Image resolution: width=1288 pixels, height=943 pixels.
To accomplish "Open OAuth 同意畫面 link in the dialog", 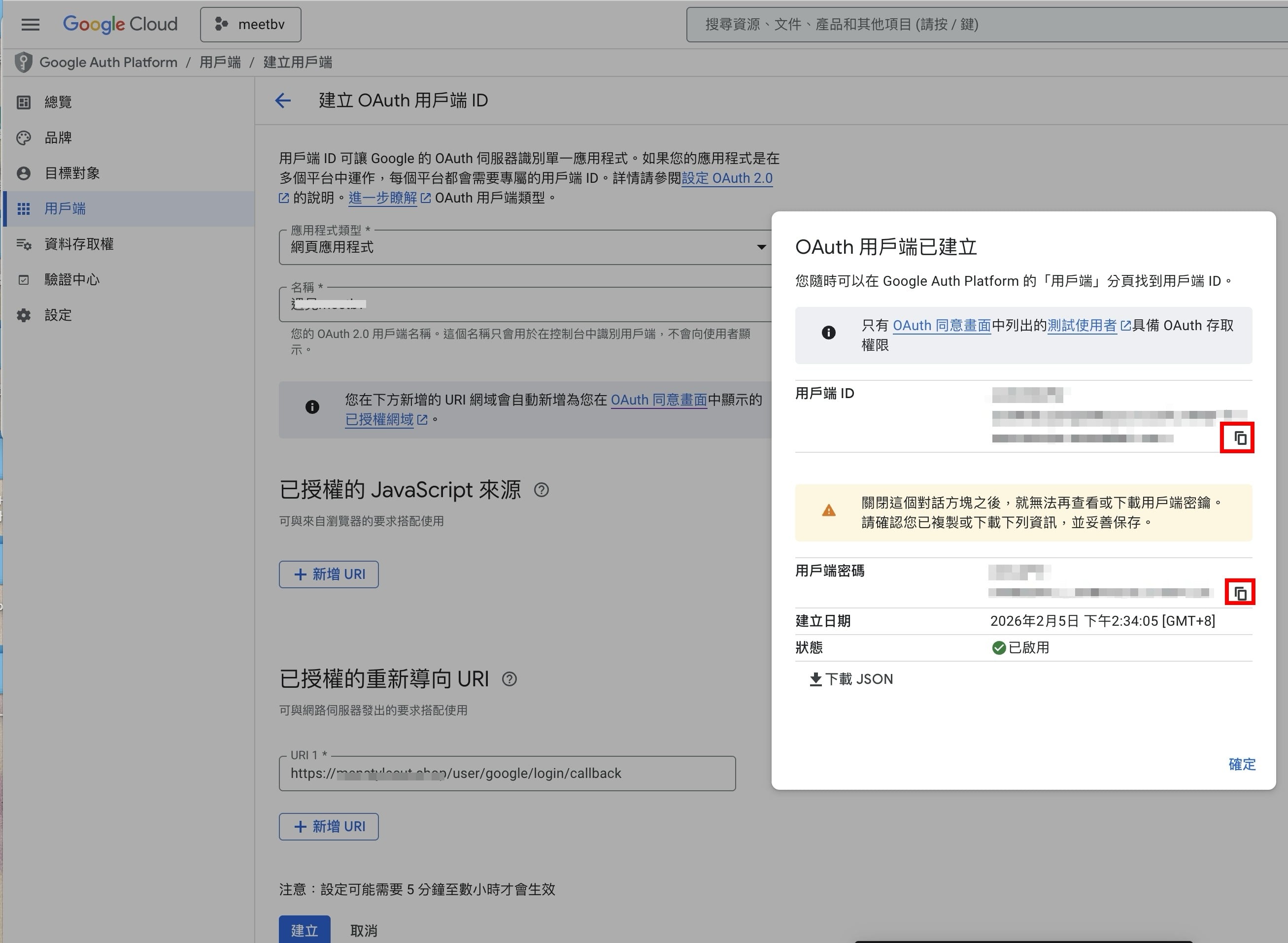I will [x=942, y=325].
